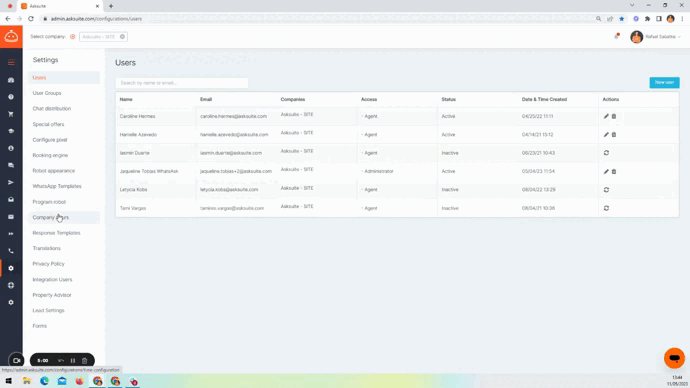Open Chrome three-dot menu
This screenshot has height=388, width=690.
(x=682, y=19)
